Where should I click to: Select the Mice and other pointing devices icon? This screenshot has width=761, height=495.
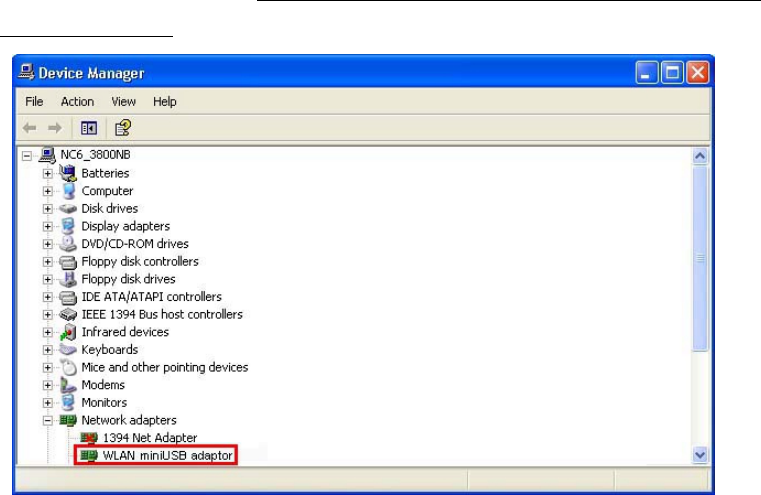point(68,367)
